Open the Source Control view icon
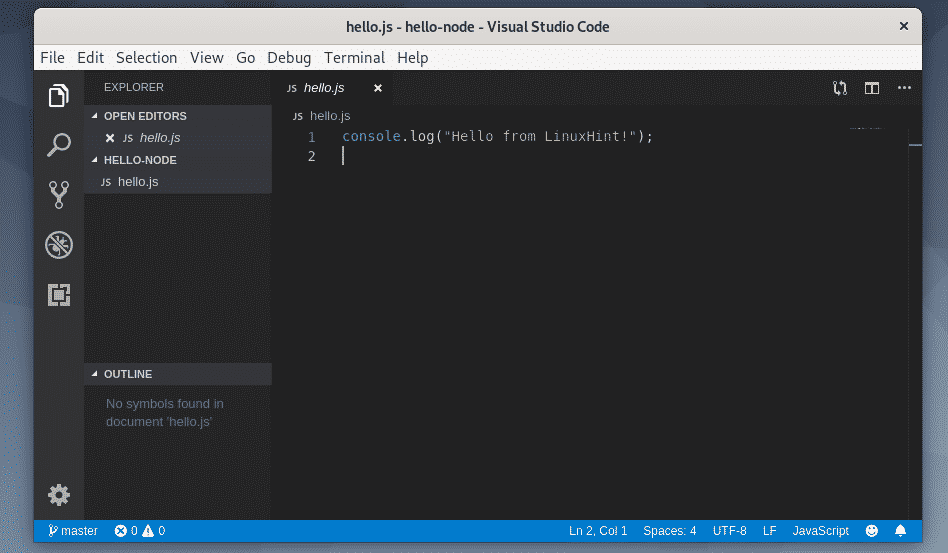The image size is (948, 553). [x=59, y=195]
